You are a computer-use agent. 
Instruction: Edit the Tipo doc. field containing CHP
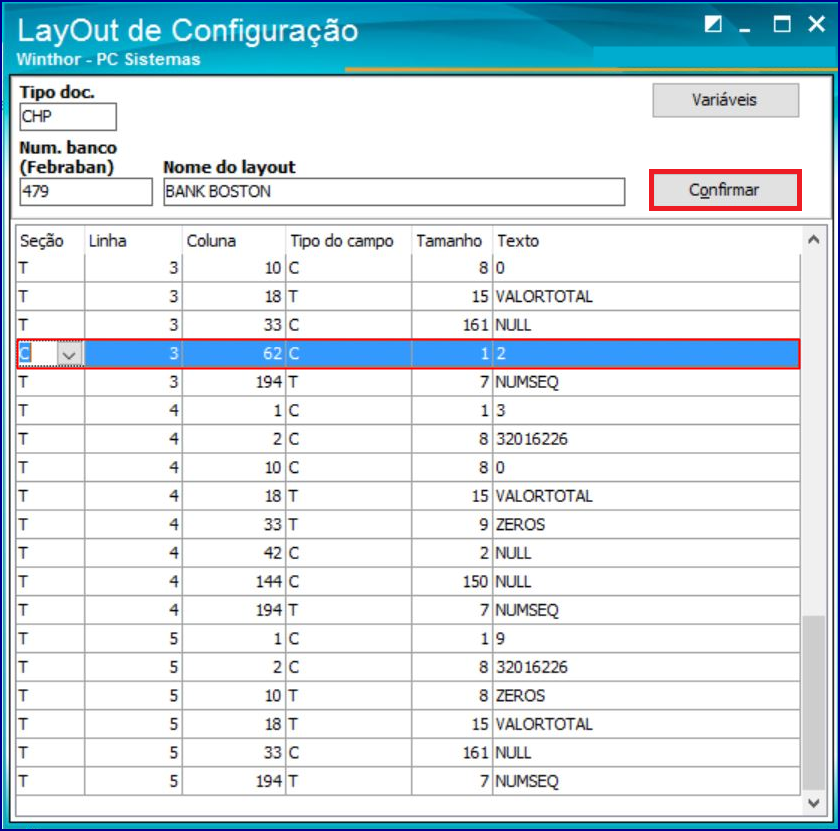coord(68,117)
